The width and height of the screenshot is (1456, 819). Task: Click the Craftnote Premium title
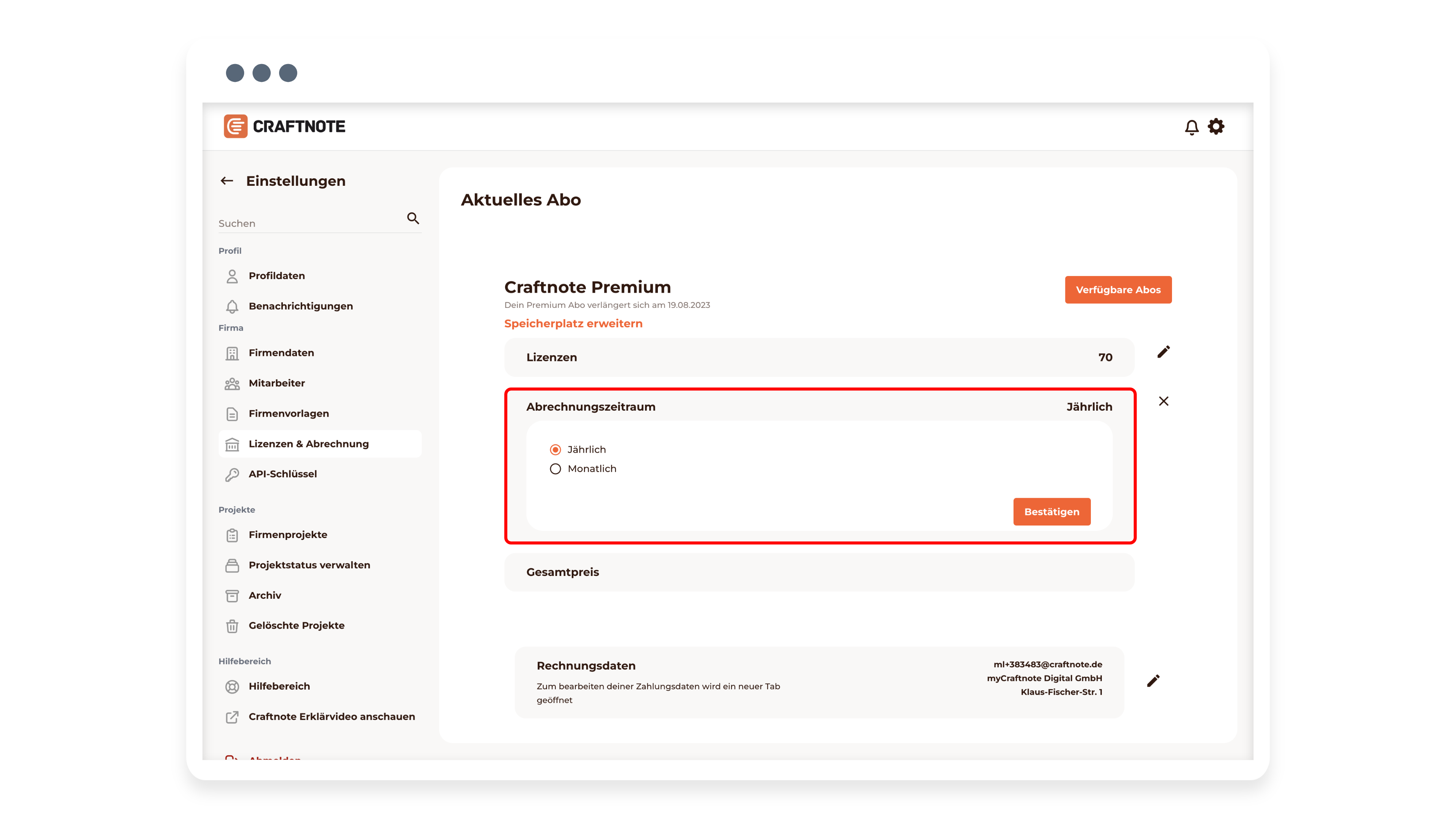coord(587,287)
